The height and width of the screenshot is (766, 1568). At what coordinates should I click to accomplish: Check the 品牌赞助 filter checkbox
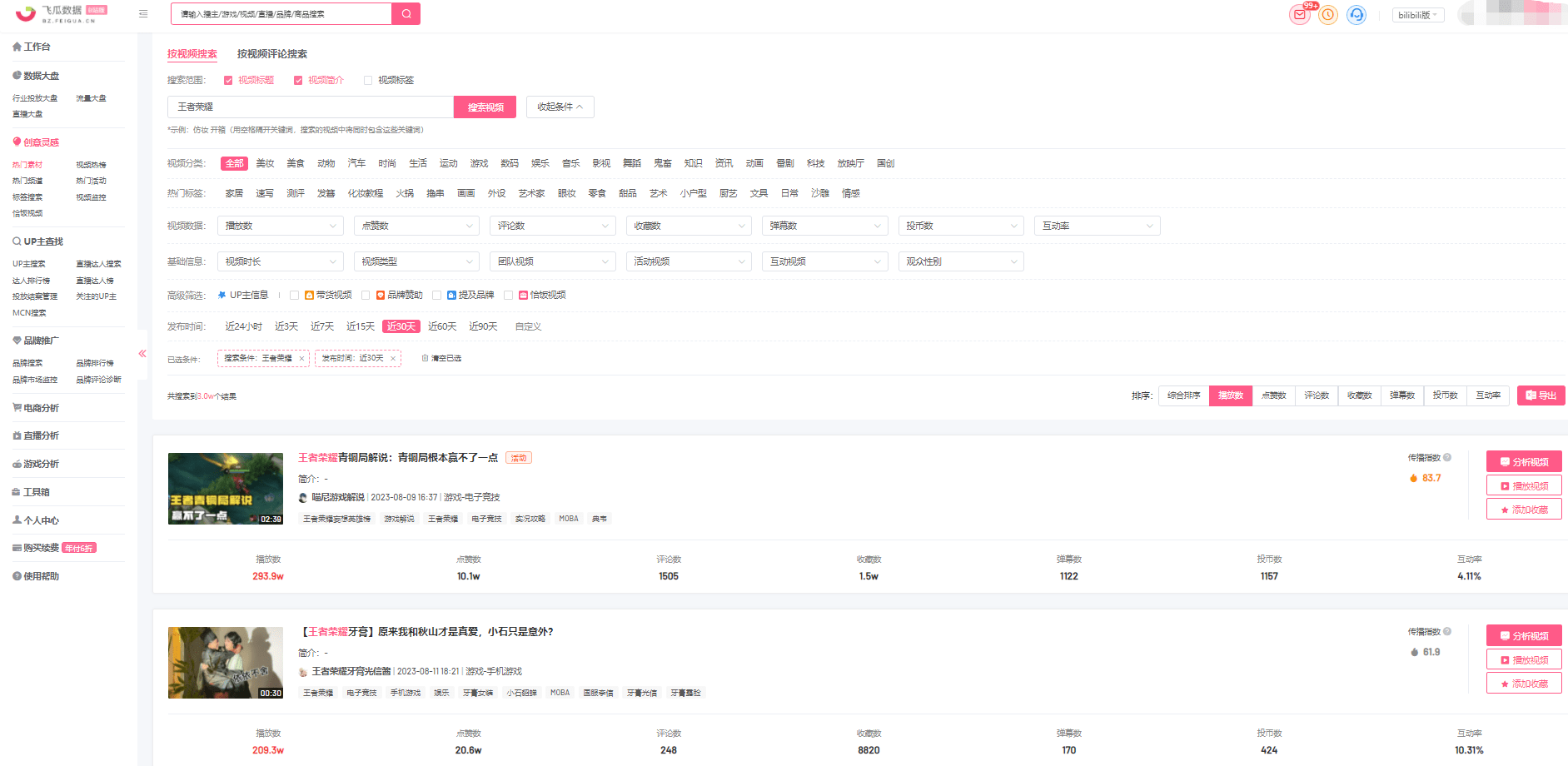pyautogui.click(x=366, y=295)
